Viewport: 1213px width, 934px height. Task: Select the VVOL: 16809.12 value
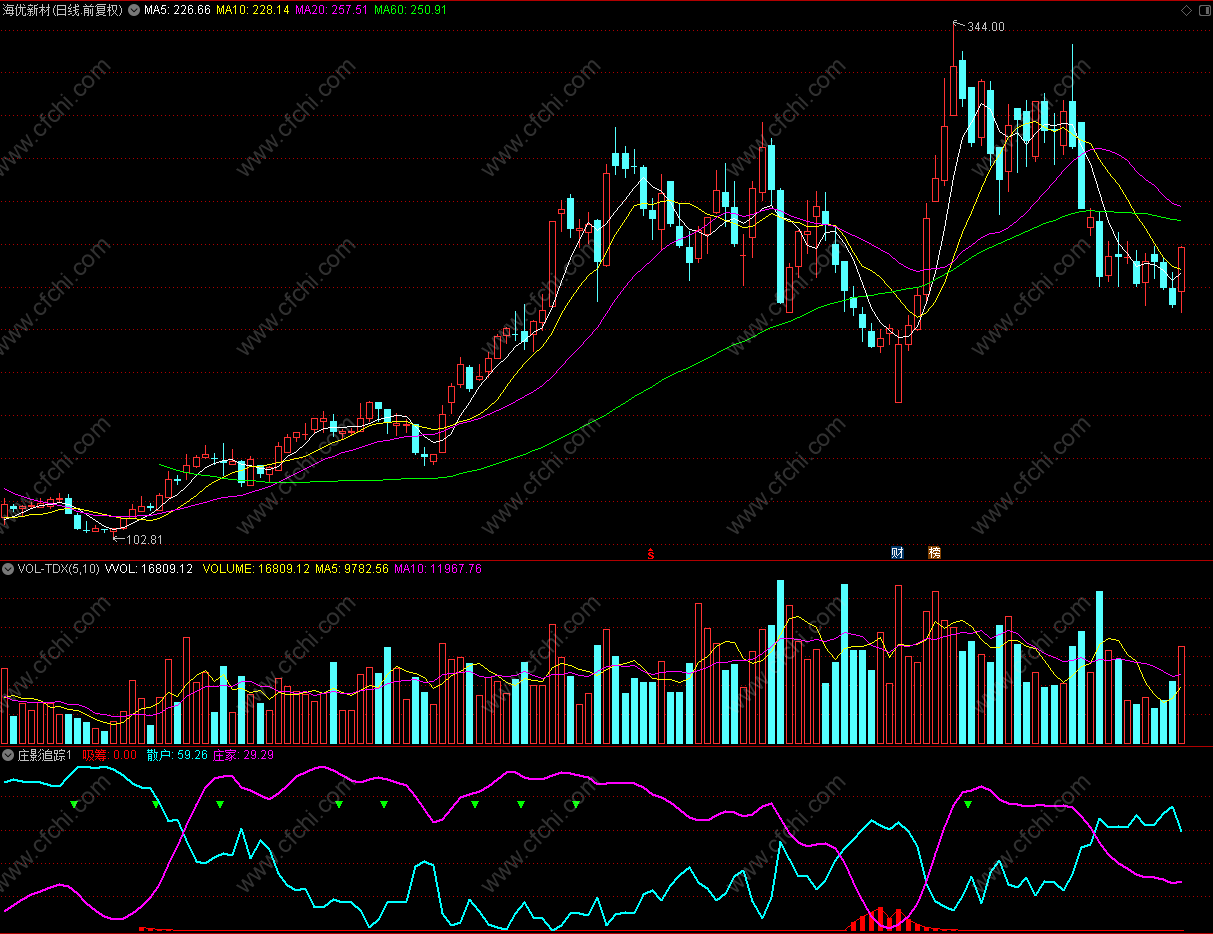pyautogui.click(x=148, y=569)
